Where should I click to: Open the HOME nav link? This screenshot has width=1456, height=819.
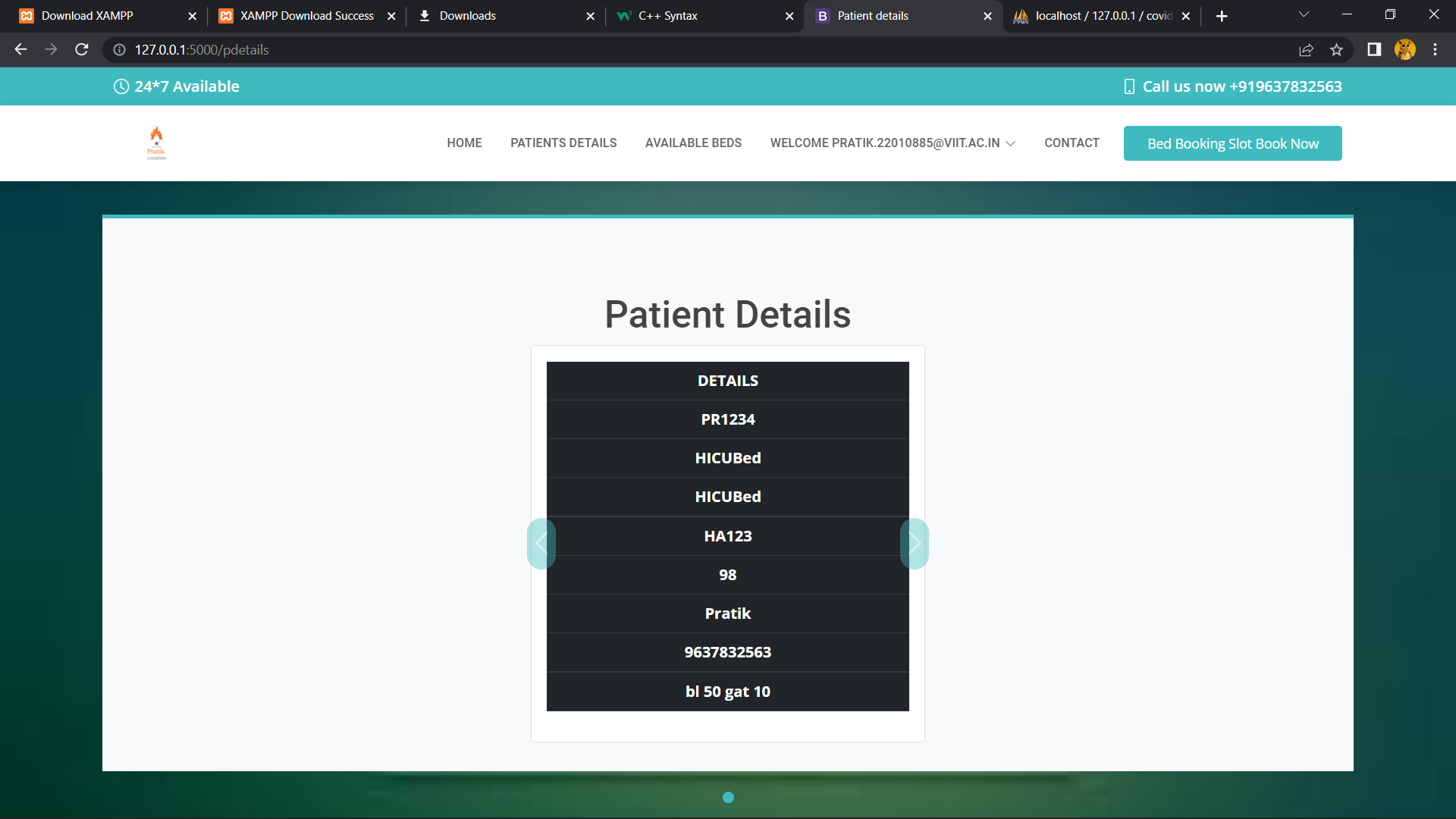[464, 143]
